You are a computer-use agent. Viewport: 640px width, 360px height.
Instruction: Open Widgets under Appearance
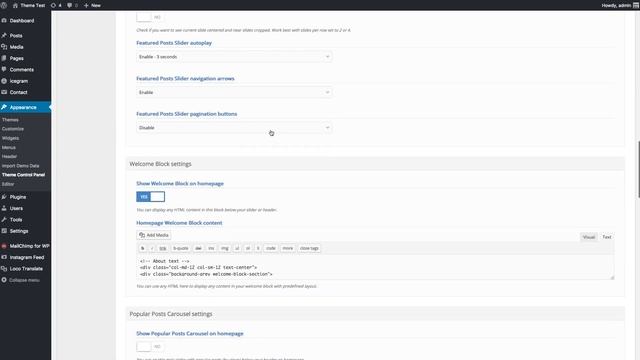10,138
